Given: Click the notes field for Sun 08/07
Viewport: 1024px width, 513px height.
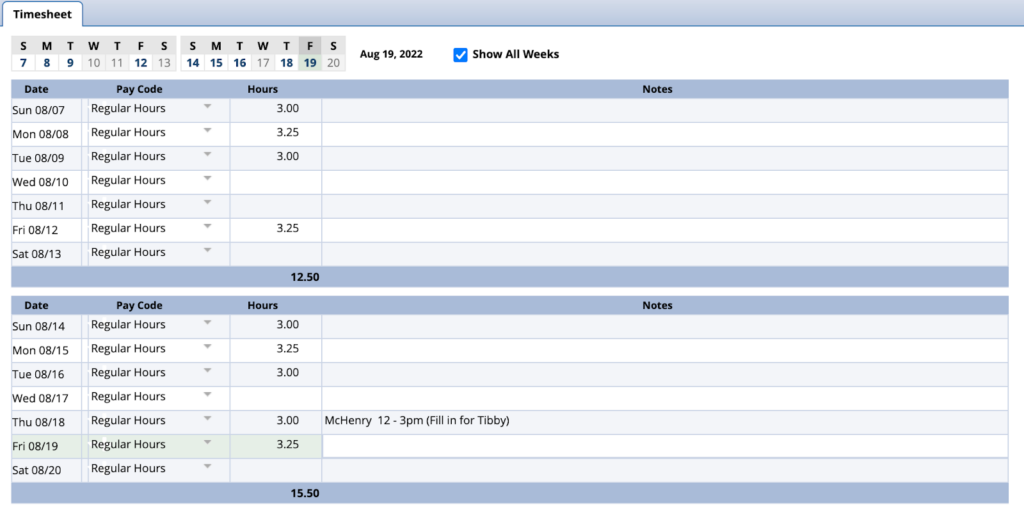Looking at the screenshot, I should click(x=664, y=109).
